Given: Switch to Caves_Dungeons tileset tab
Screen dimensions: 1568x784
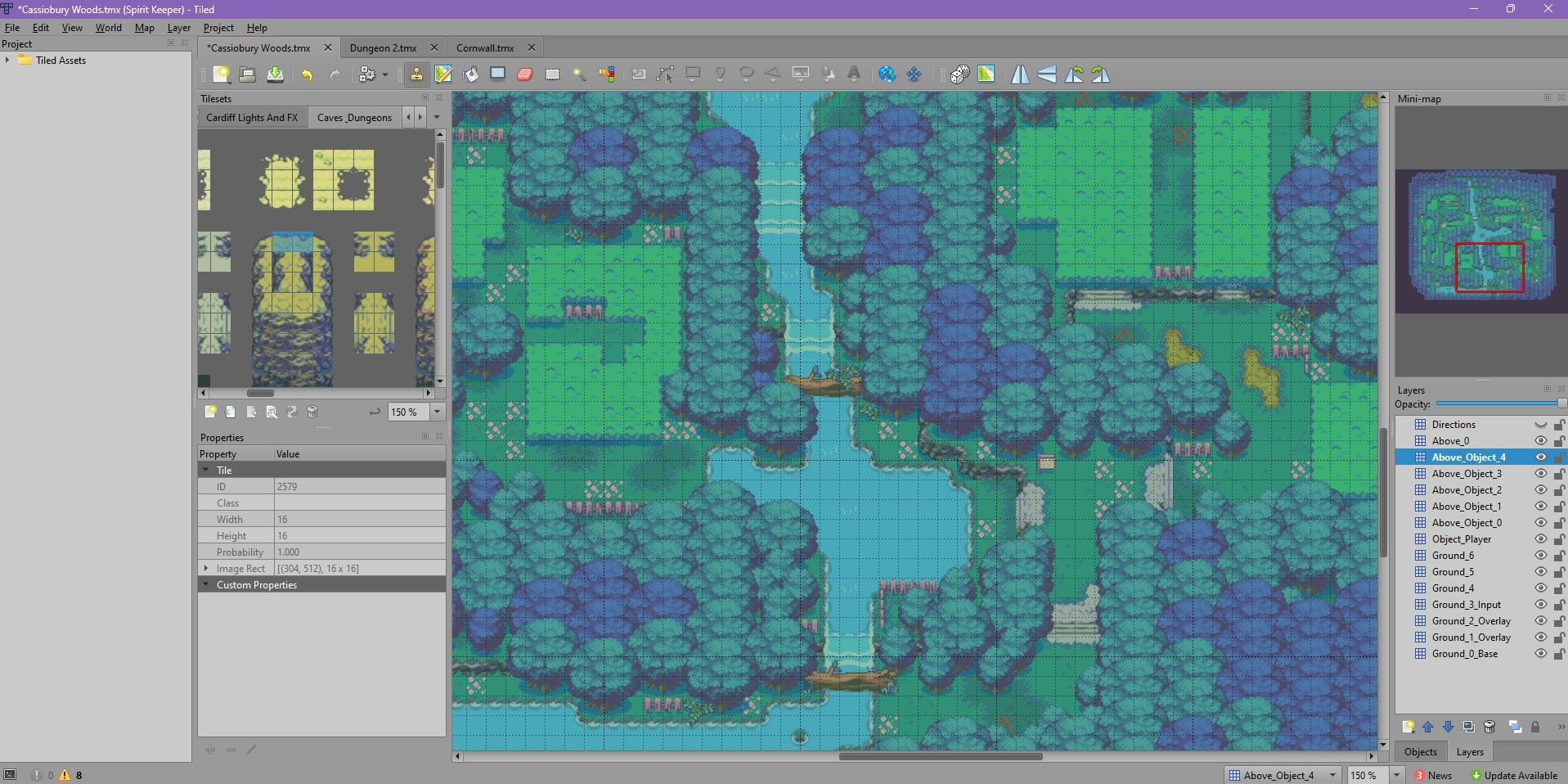Looking at the screenshot, I should (354, 117).
